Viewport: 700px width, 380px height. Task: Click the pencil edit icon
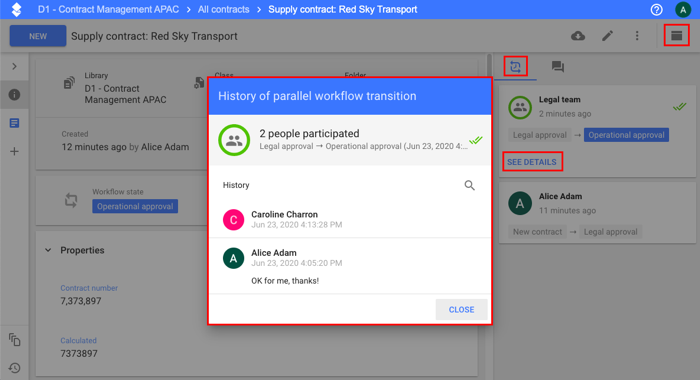pos(608,36)
